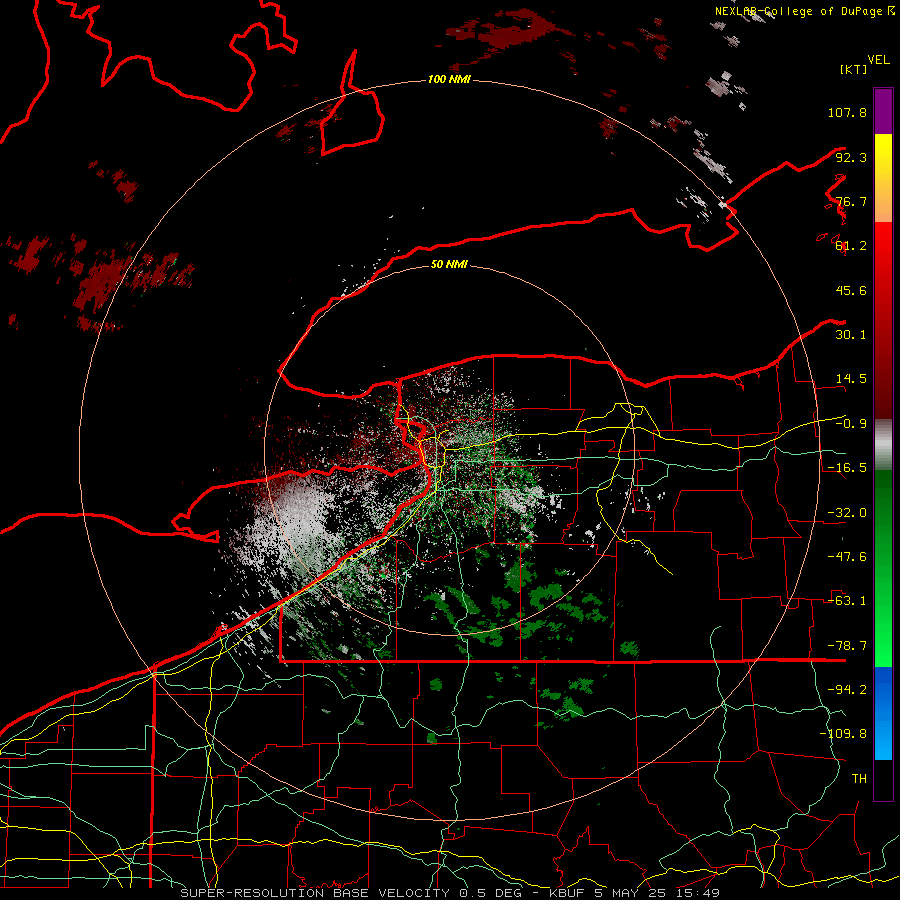Select the -16.5 legend value
900x900 pixels.
(847, 468)
